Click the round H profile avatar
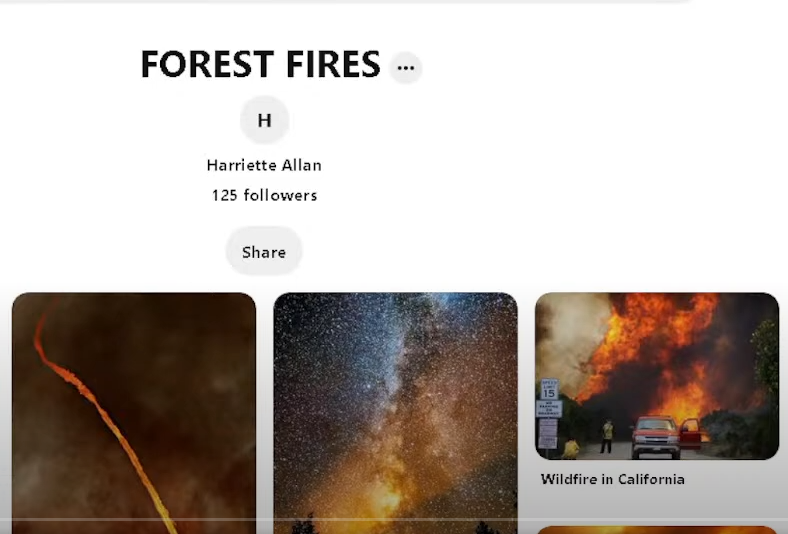The image size is (788, 534). click(264, 120)
